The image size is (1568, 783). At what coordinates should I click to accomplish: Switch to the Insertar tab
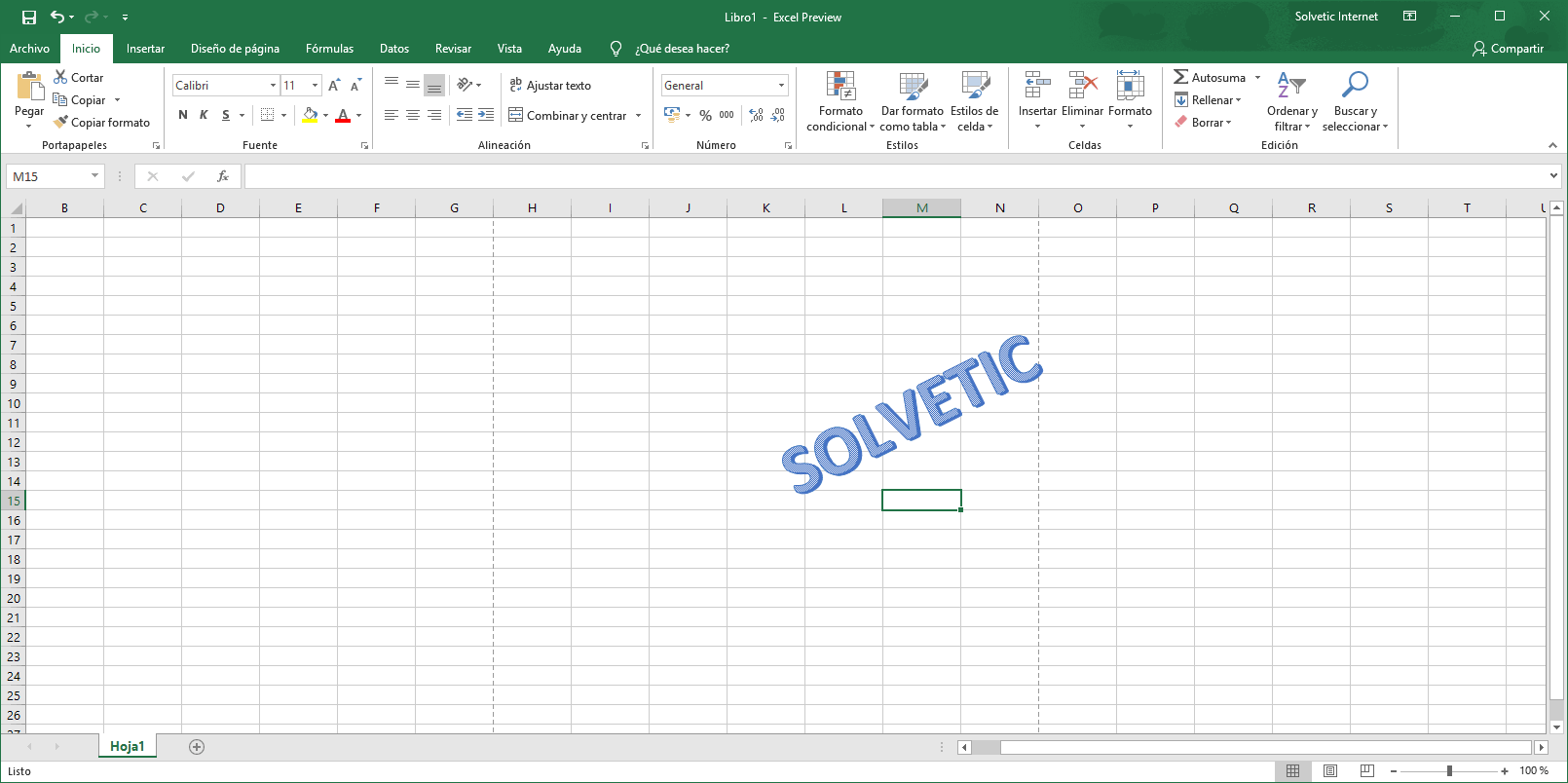[x=145, y=49]
